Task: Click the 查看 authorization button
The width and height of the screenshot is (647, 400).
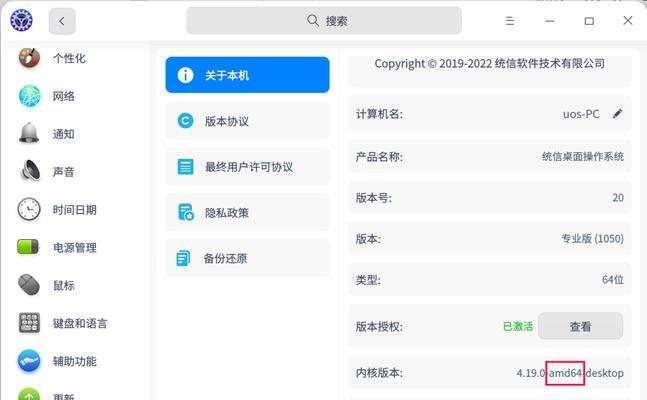Action: pyautogui.click(x=580, y=326)
